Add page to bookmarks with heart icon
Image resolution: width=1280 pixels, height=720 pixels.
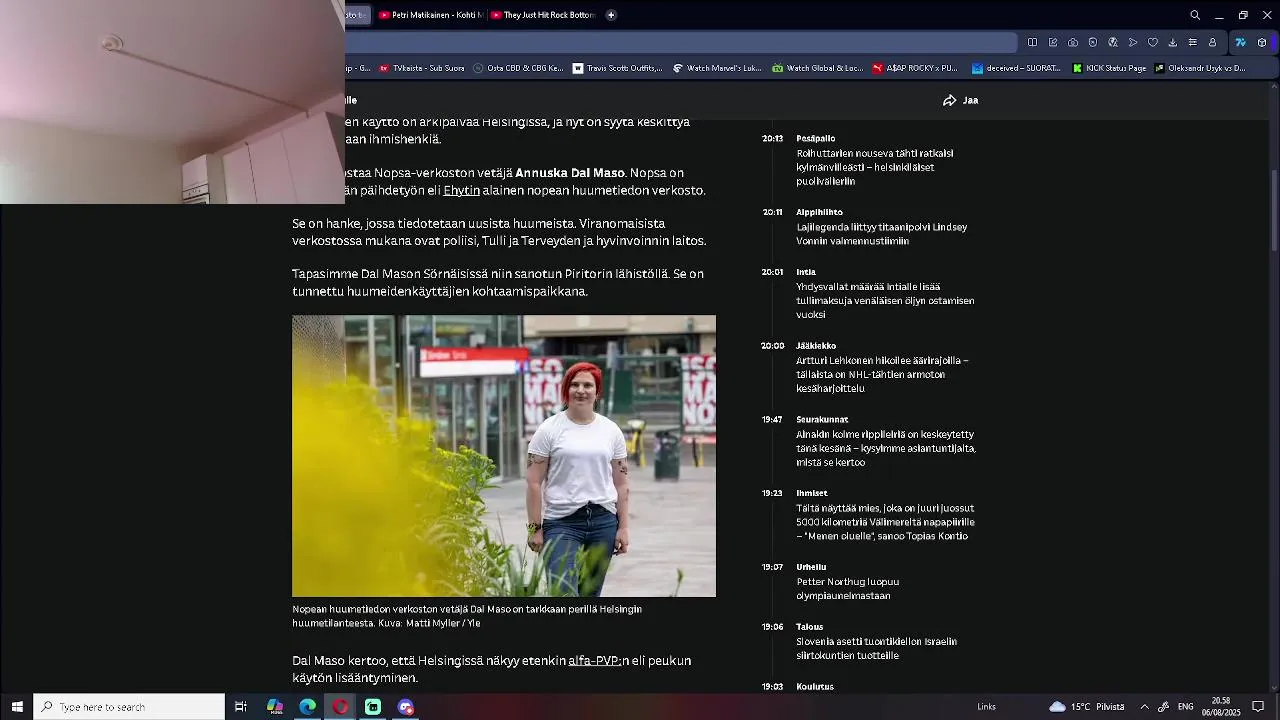tap(1153, 42)
